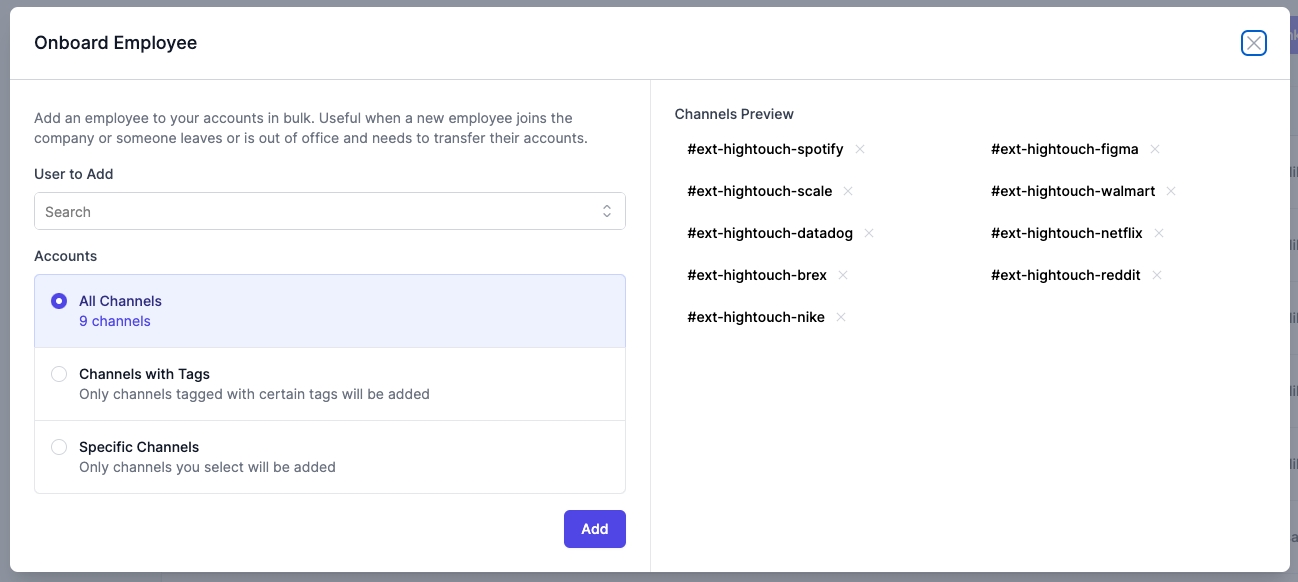Choose the Specific Channels radio option
The width and height of the screenshot is (1298, 582).
[59, 447]
